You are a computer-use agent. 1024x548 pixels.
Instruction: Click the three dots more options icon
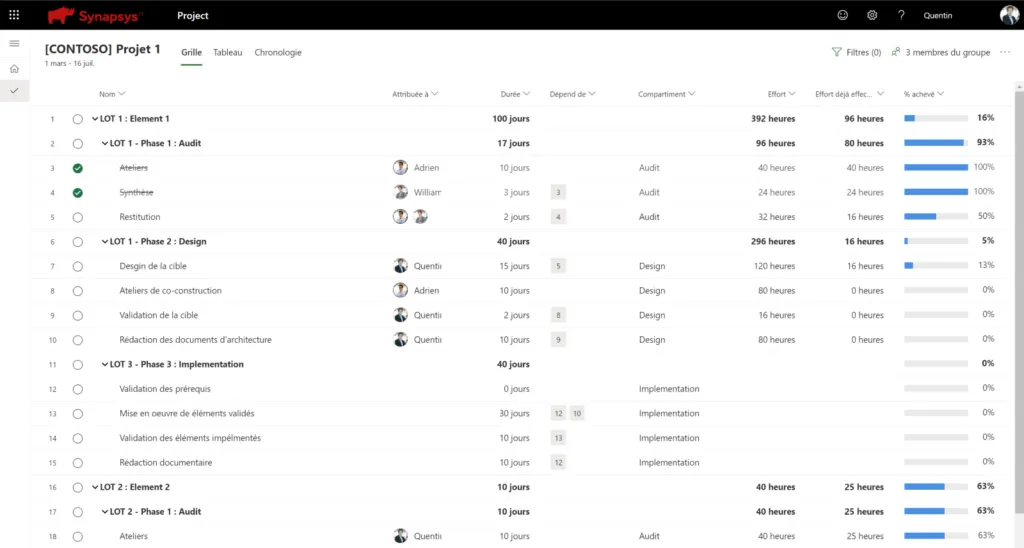pos(1005,52)
